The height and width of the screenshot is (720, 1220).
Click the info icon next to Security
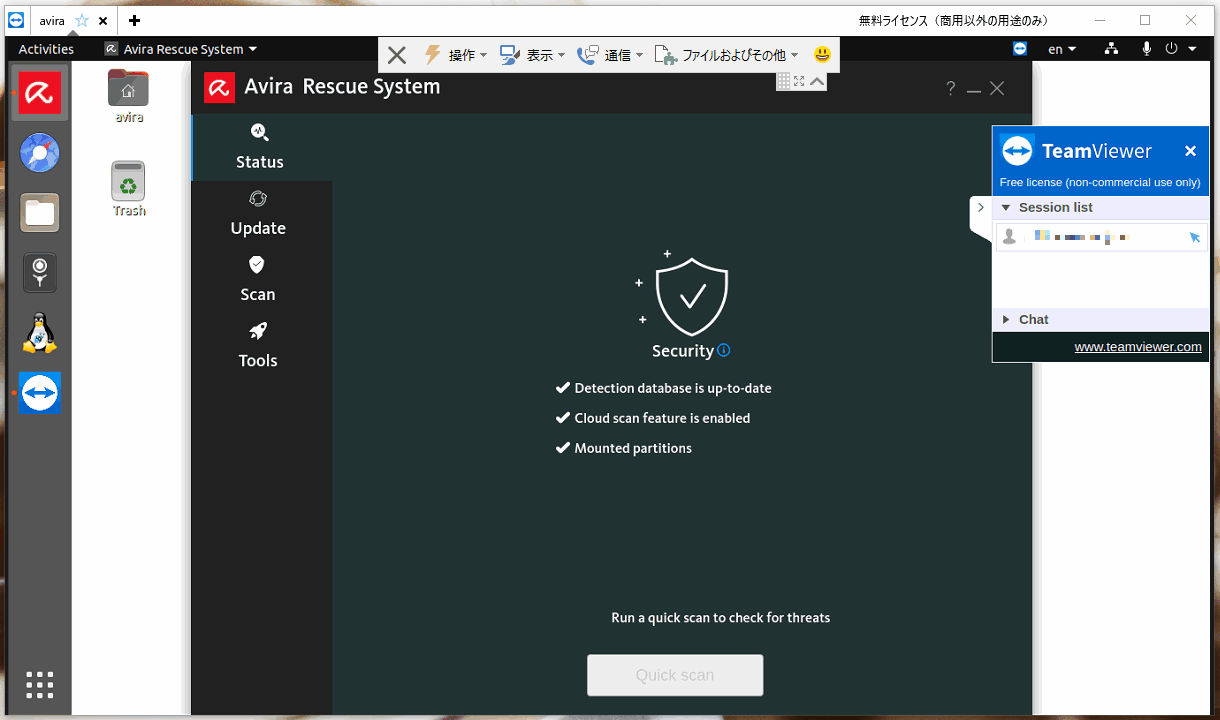[724, 351]
